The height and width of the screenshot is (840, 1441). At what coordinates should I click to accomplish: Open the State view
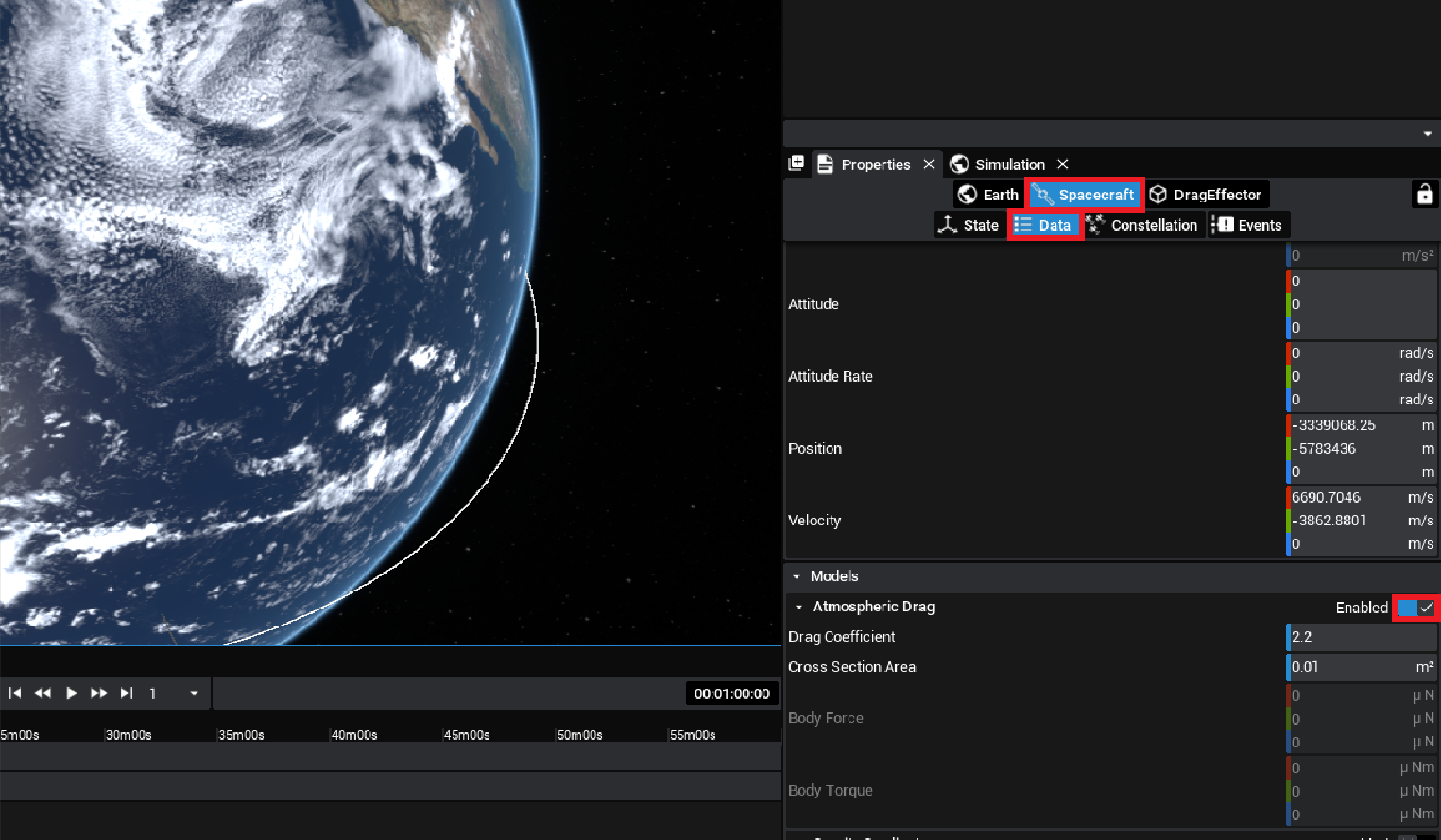pos(969,225)
